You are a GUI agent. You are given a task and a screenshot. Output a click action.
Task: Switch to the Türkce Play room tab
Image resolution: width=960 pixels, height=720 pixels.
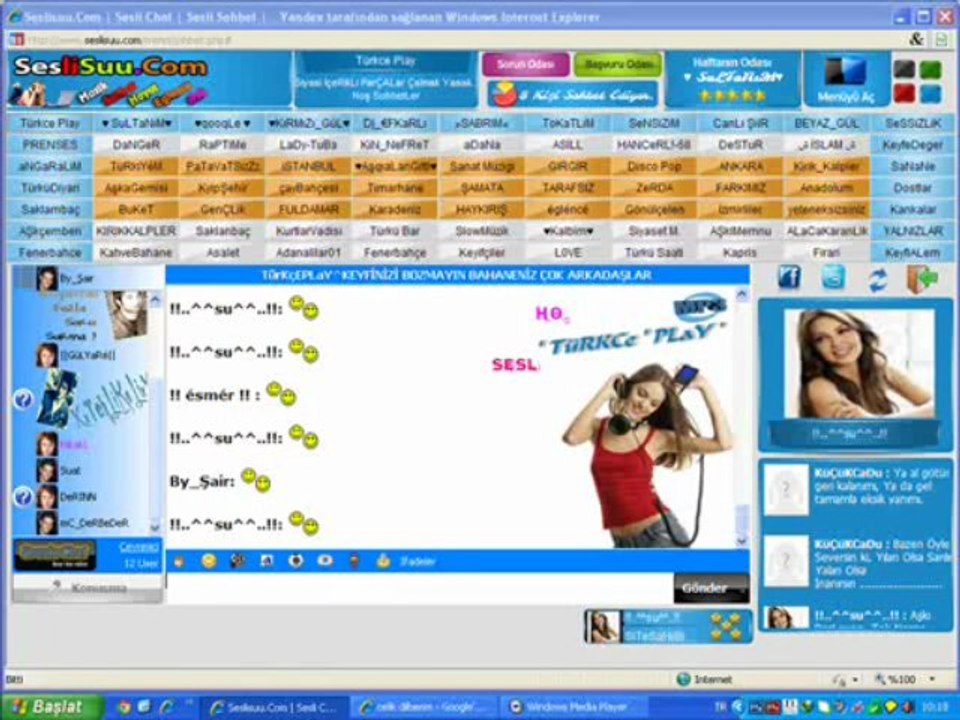[50, 123]
